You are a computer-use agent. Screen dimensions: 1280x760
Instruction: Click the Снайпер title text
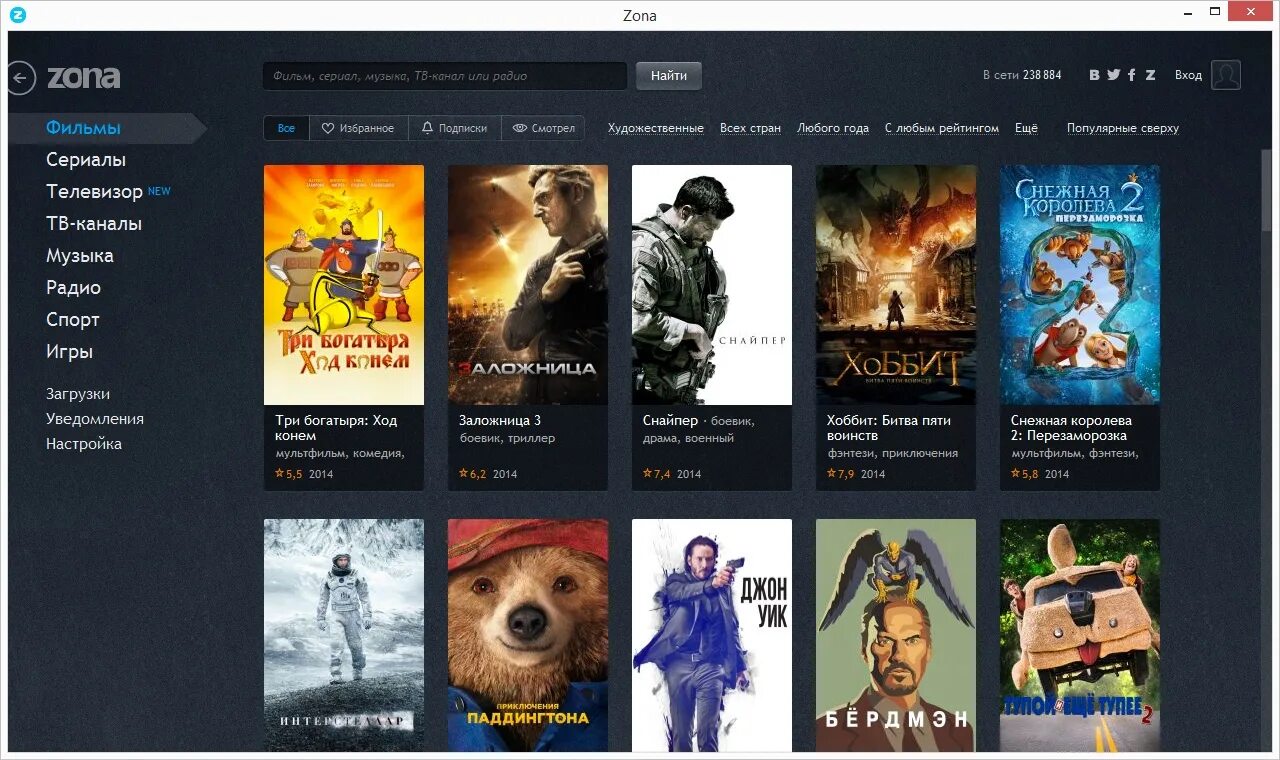670,420
